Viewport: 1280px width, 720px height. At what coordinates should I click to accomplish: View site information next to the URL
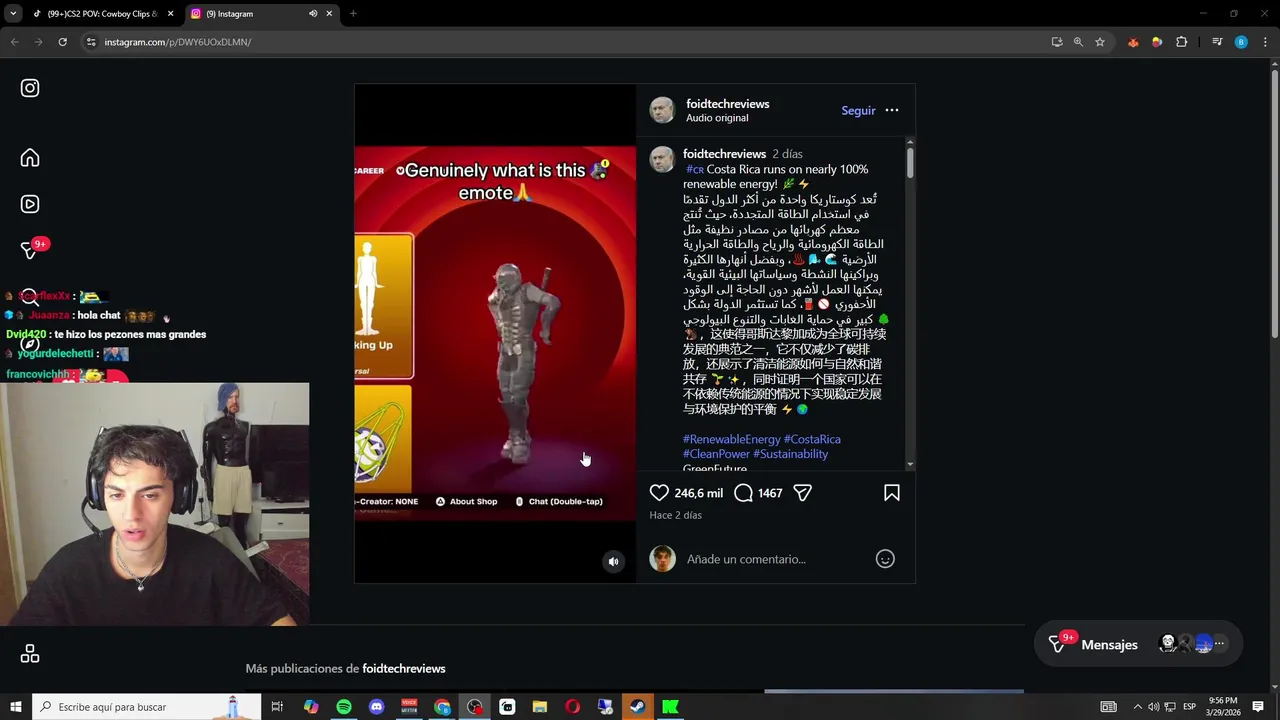coord(90,42)
